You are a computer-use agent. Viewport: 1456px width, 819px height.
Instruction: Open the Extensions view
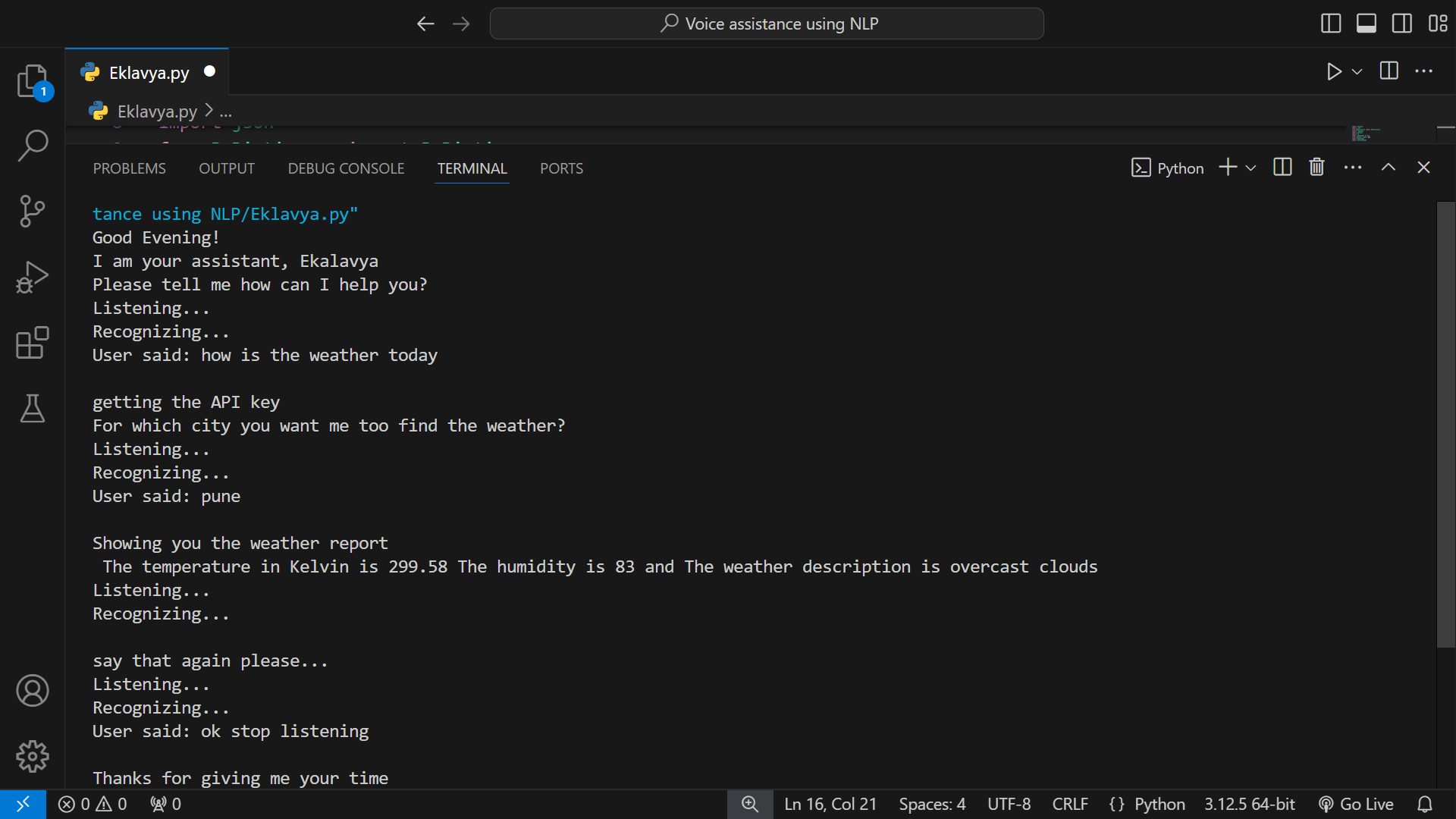[x=32, y=343]
